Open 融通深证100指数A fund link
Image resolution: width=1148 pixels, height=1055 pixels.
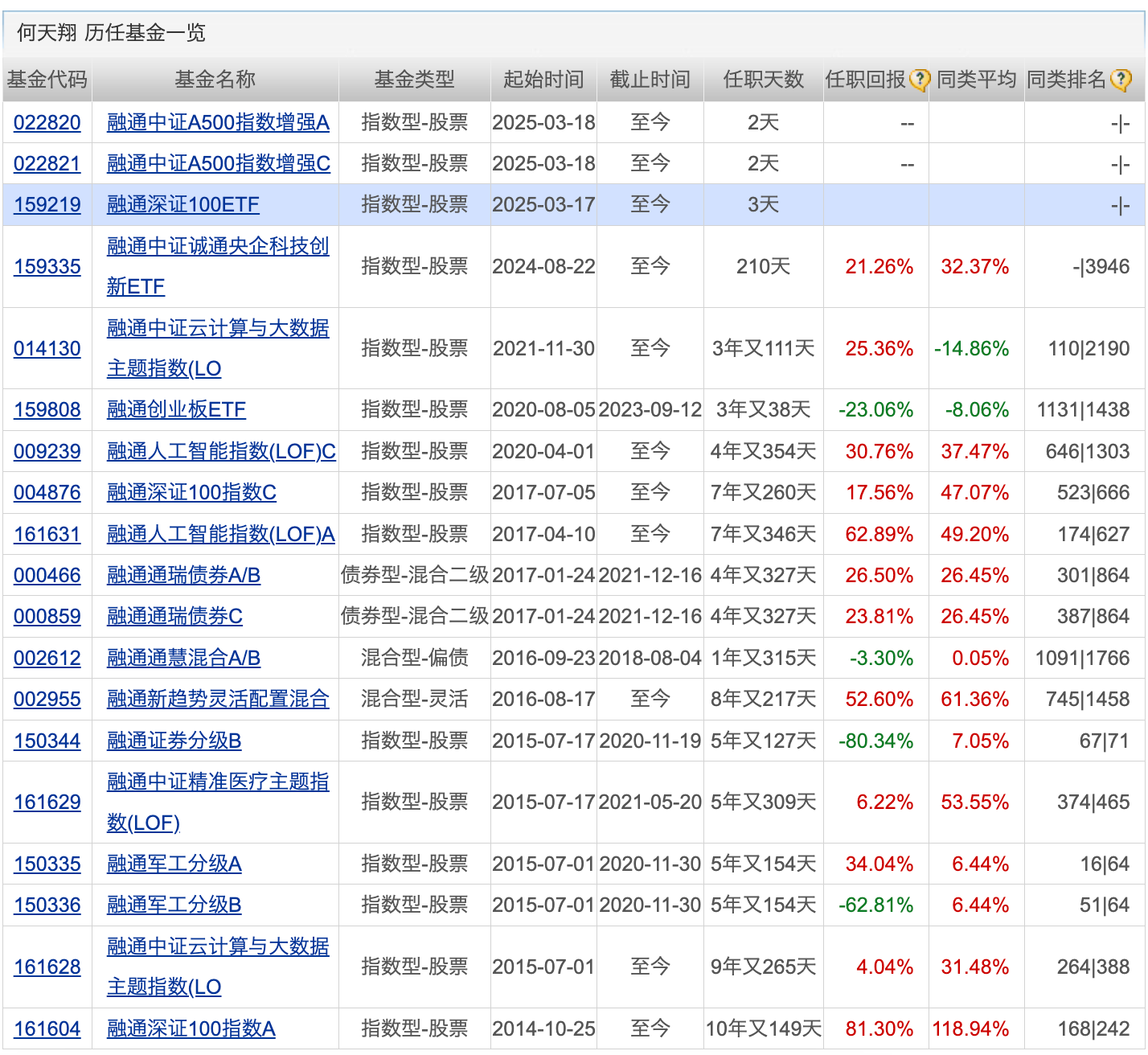[x=191, y=1028]
